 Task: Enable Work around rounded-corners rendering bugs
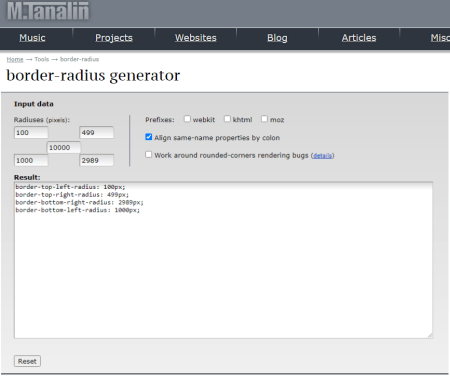tap(149, 155)
